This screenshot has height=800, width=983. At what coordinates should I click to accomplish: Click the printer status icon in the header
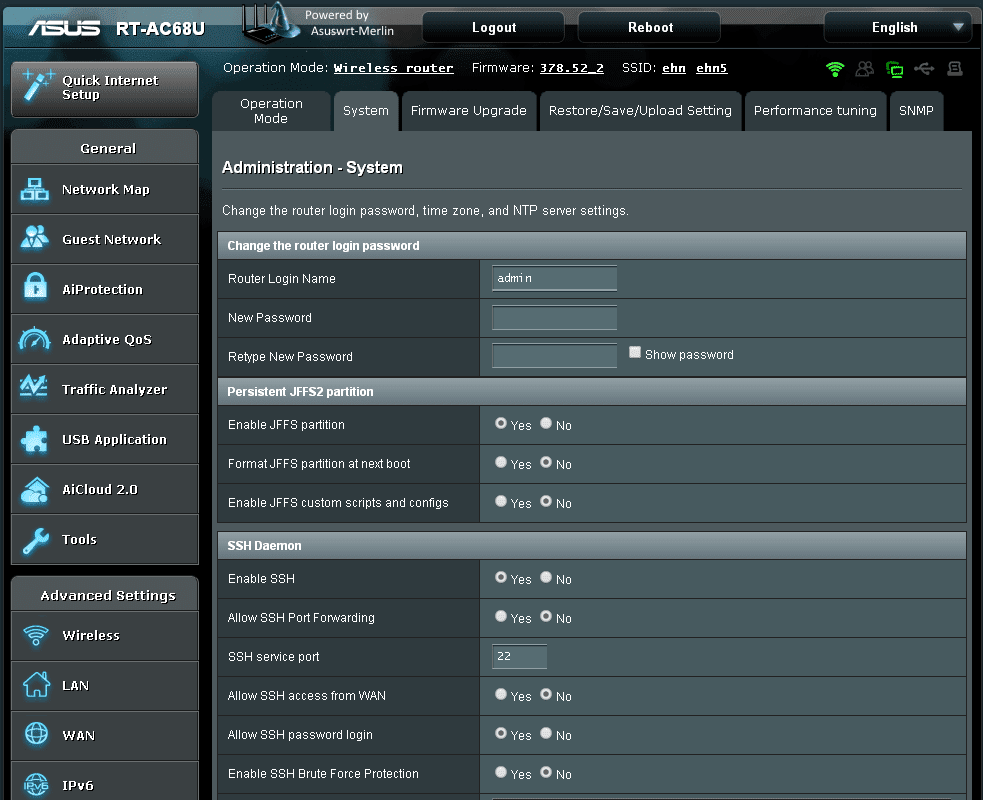coord(953,69)
